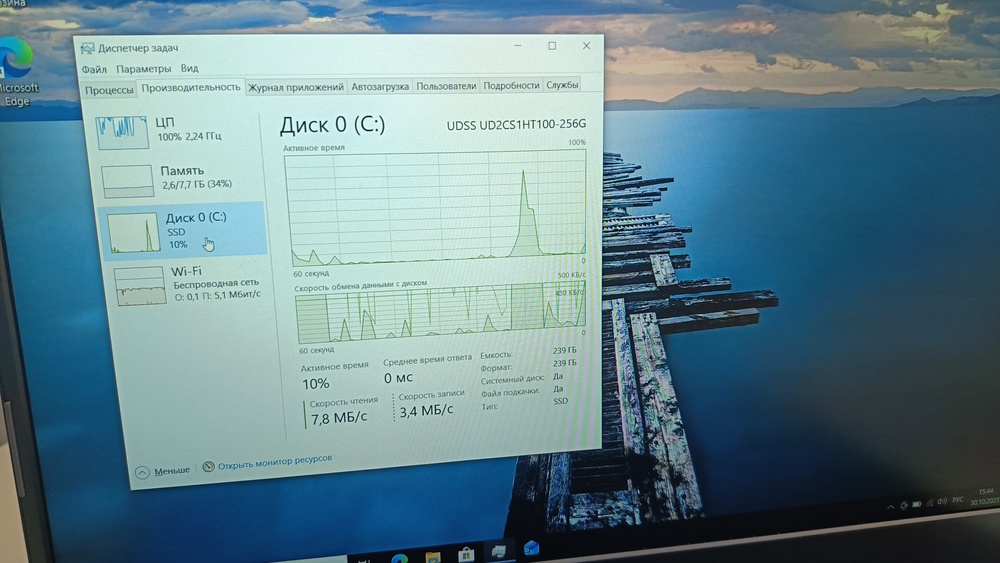Open the Параметры menu
1000x563 pixels.
point(143,69)
